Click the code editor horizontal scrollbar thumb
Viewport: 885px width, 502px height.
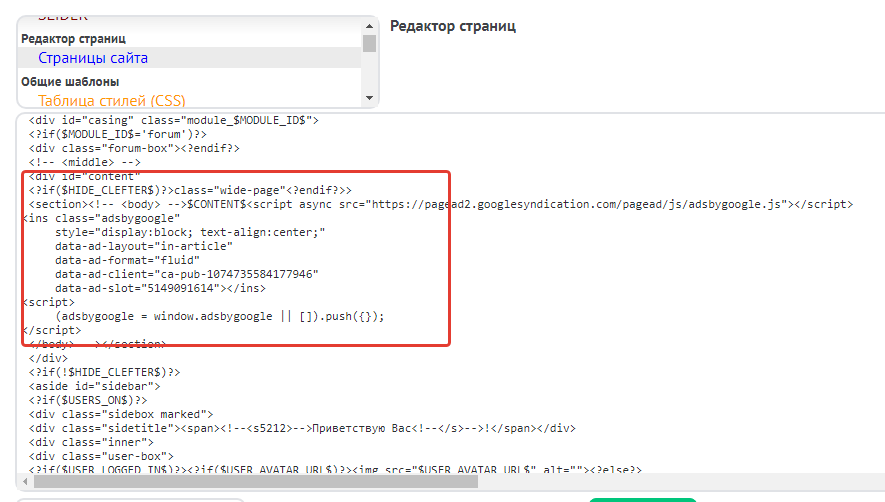coord(256,482)
